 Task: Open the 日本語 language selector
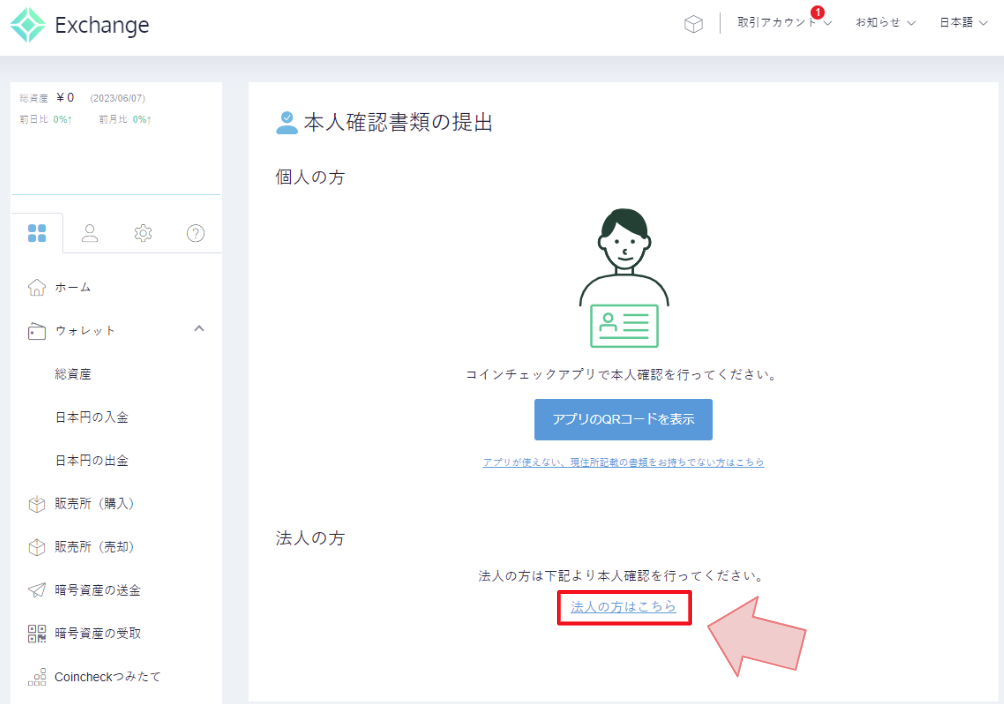click(963, 23)
